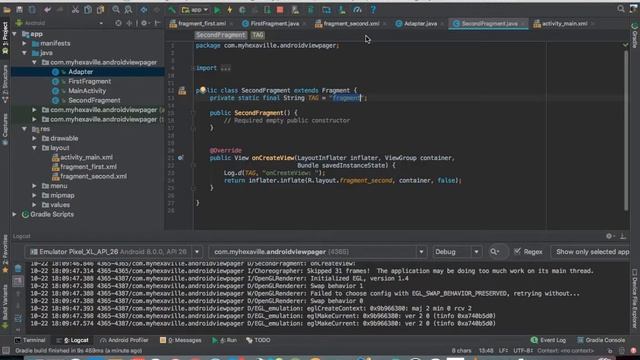
Task: Open the Build Variants side tab
Action: (x=5, y=307)
